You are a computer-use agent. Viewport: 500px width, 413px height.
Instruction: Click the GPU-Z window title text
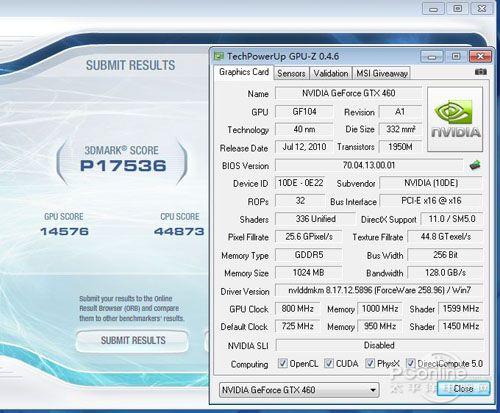(283, 56)
